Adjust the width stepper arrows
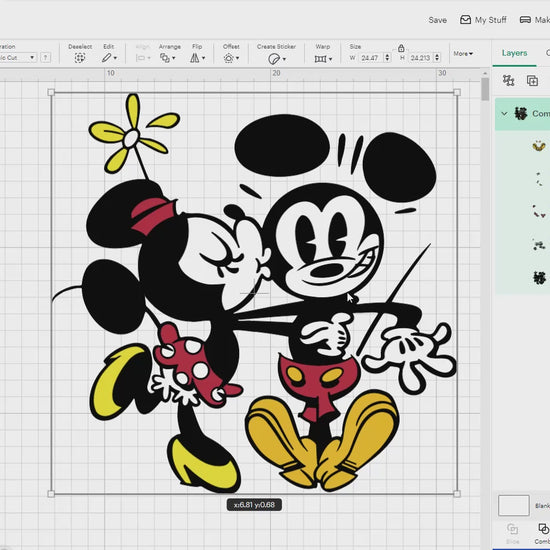Image resolution: width=550 pixels, height=550 pixels. (x=387, y=58)
